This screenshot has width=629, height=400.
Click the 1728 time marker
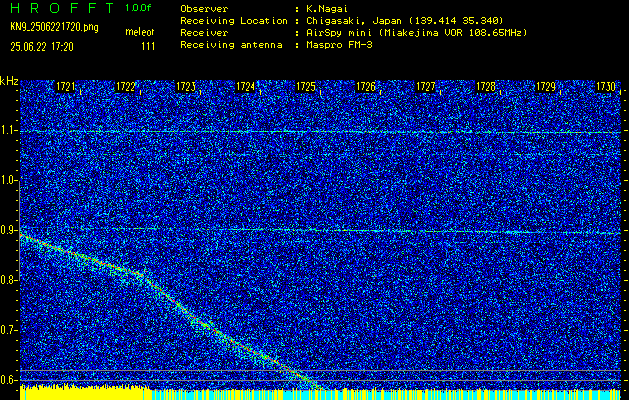click(x=486, y=87)
